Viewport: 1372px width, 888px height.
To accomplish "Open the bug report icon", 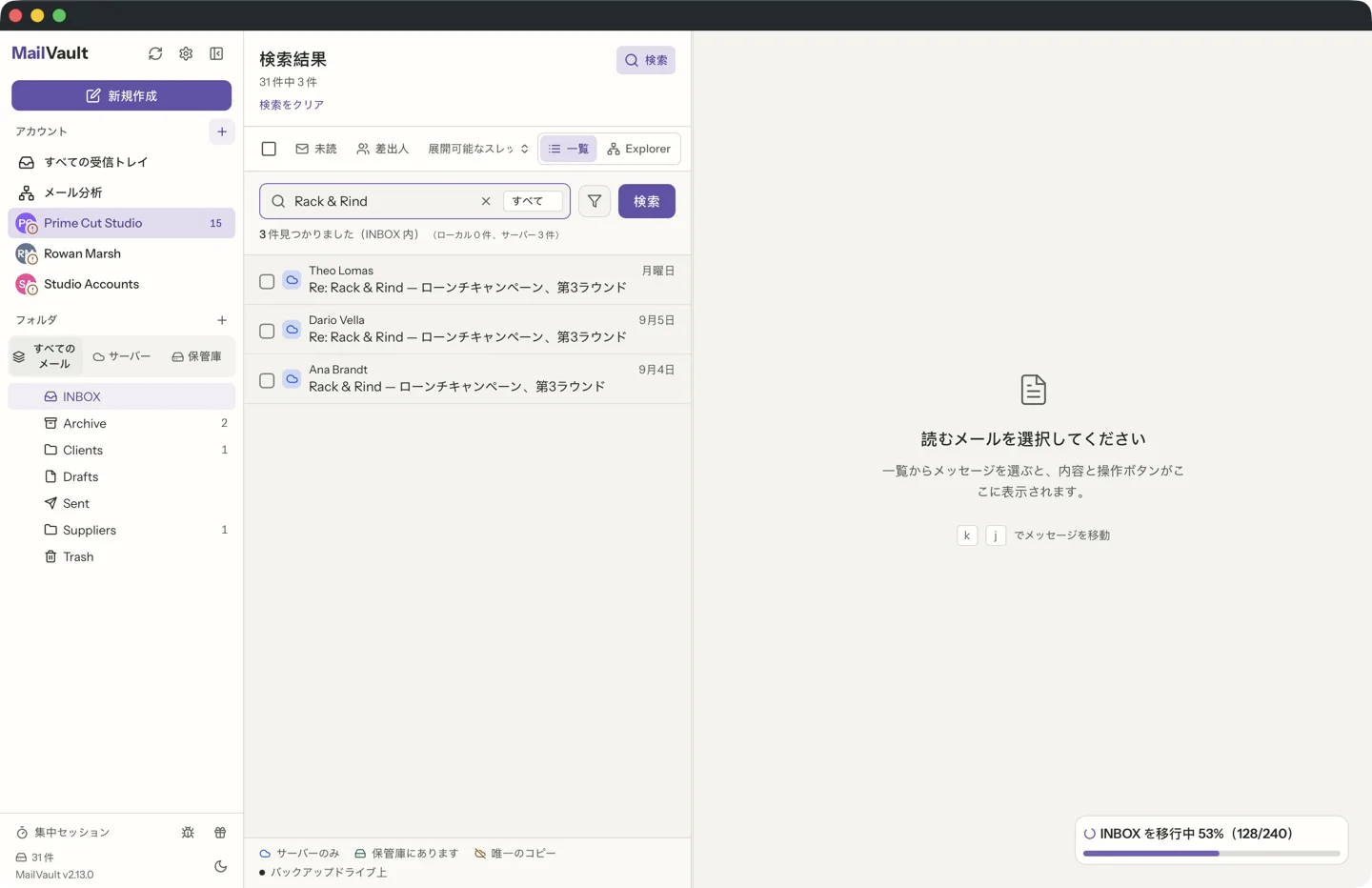I will pyautogui.click(x=188, y=832).
